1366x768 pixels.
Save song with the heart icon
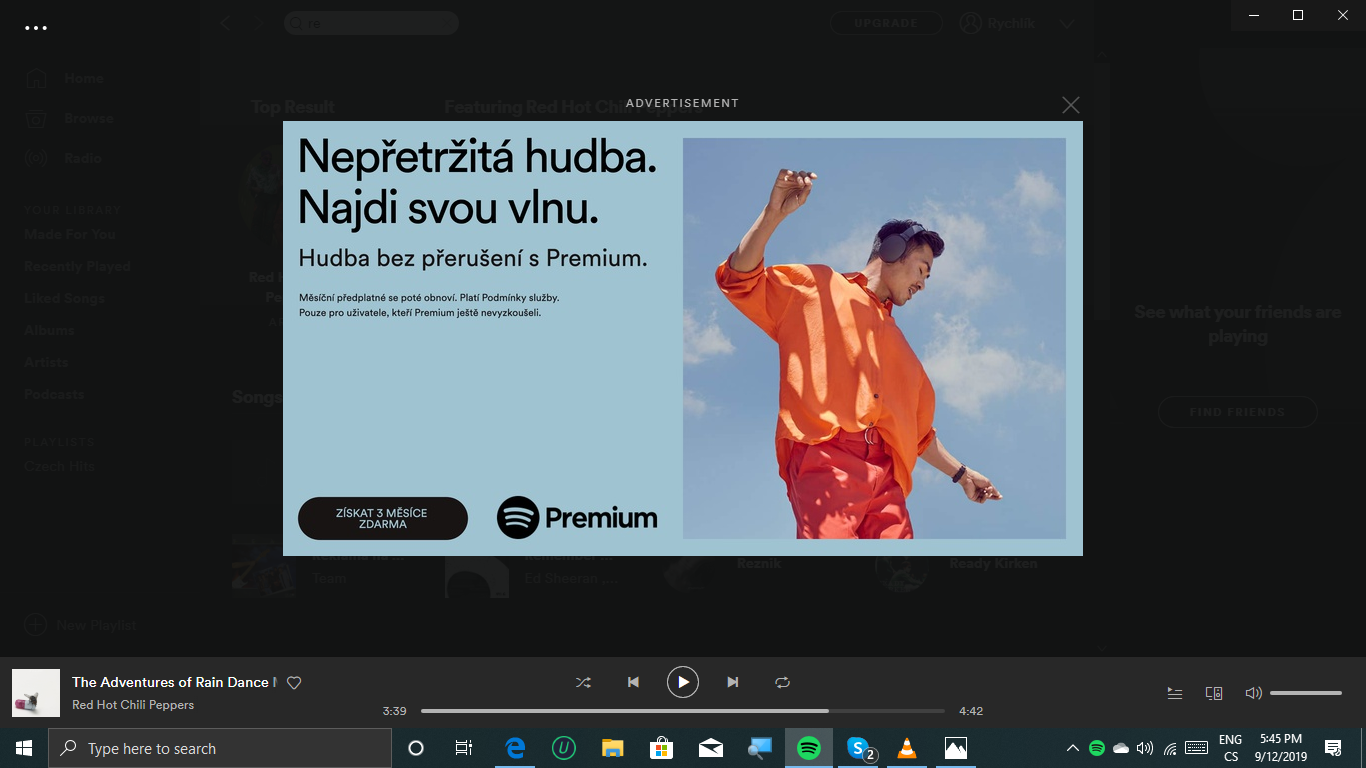coord(294,682)
